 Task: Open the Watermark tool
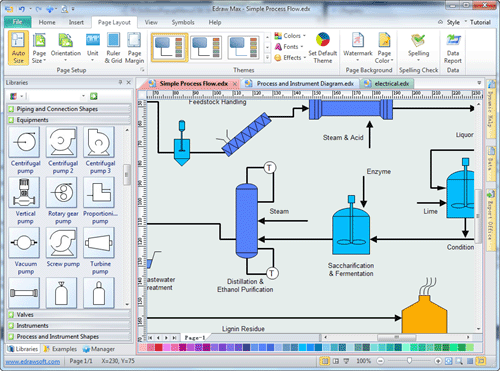(x=358, y=40)
